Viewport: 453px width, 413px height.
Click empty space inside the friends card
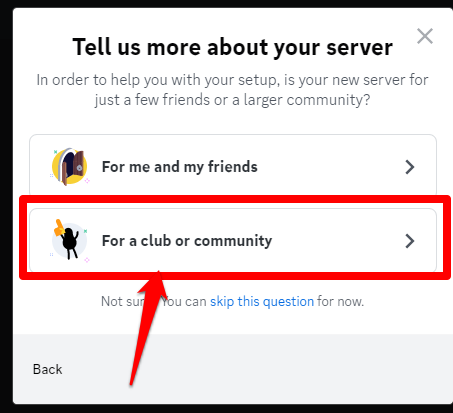[x=330, y=167]
